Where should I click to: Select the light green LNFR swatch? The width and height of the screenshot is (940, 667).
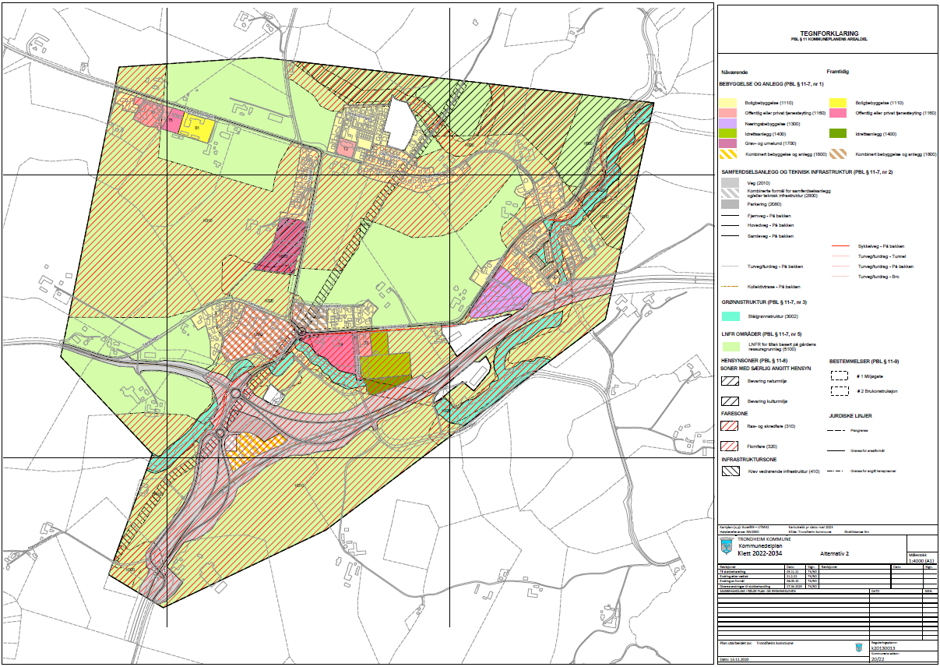pyautogui.click(x=733, y=345)
